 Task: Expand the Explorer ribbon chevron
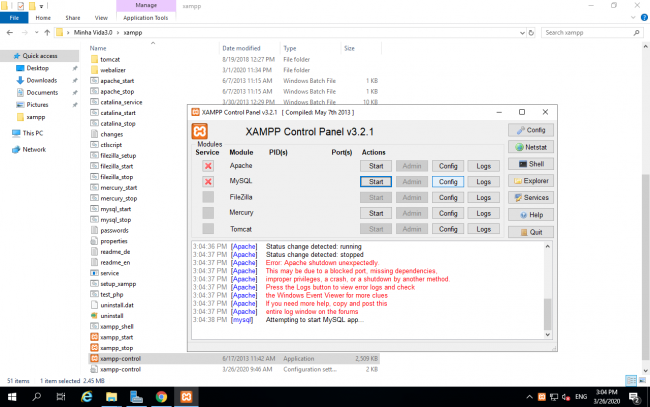(633, 17)
